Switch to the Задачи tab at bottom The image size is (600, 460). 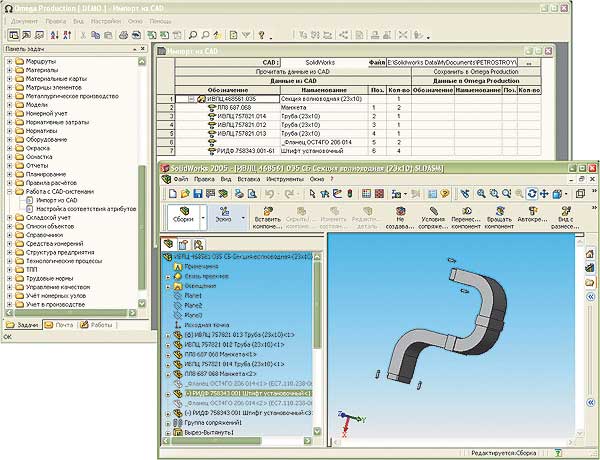point(23,325)
